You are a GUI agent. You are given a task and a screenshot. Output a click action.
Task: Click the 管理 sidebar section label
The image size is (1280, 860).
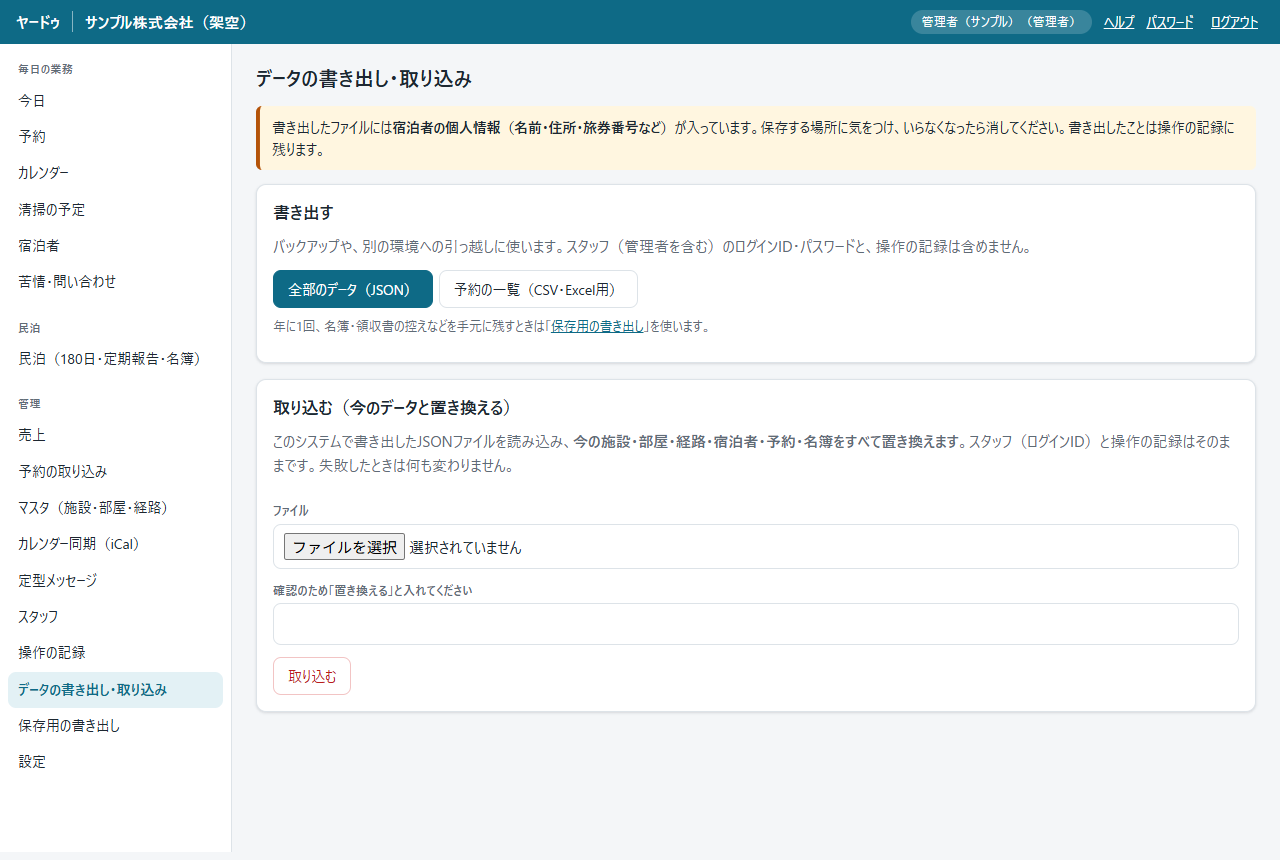point(29,403)
